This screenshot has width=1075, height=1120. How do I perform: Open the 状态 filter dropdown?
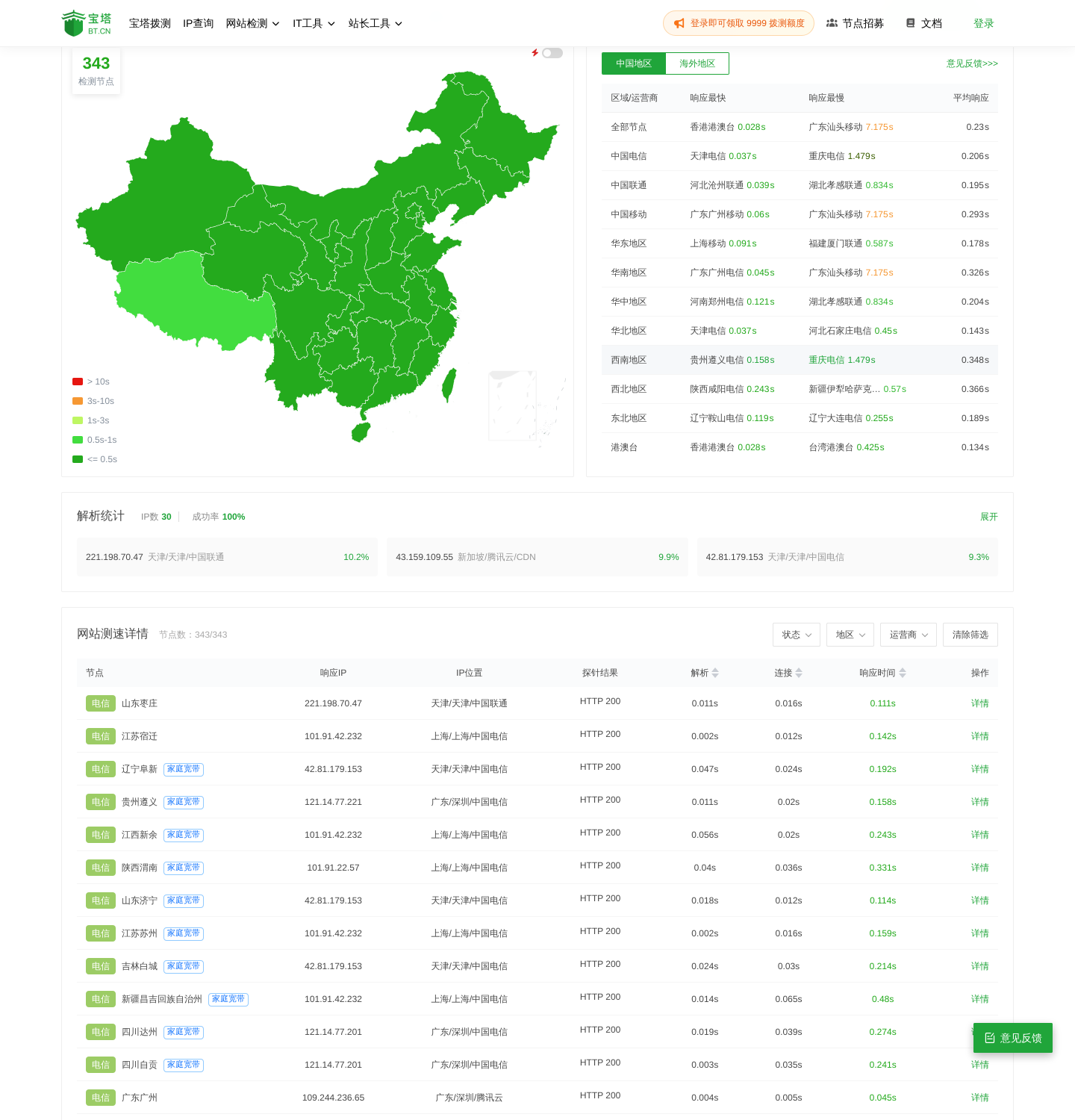pos(797,635)
